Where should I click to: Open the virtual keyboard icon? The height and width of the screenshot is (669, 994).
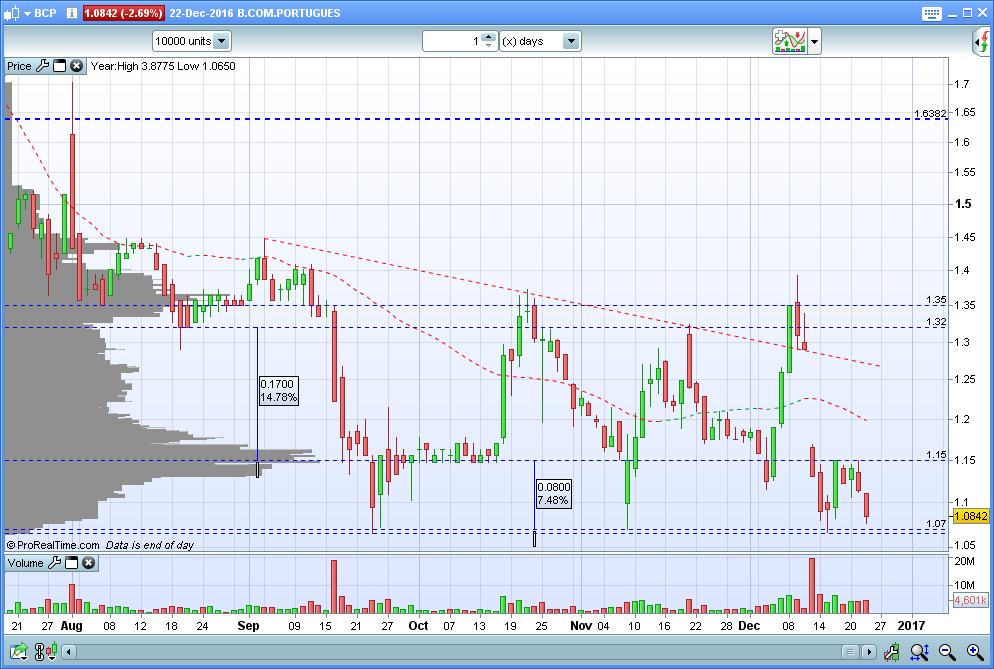931,13
